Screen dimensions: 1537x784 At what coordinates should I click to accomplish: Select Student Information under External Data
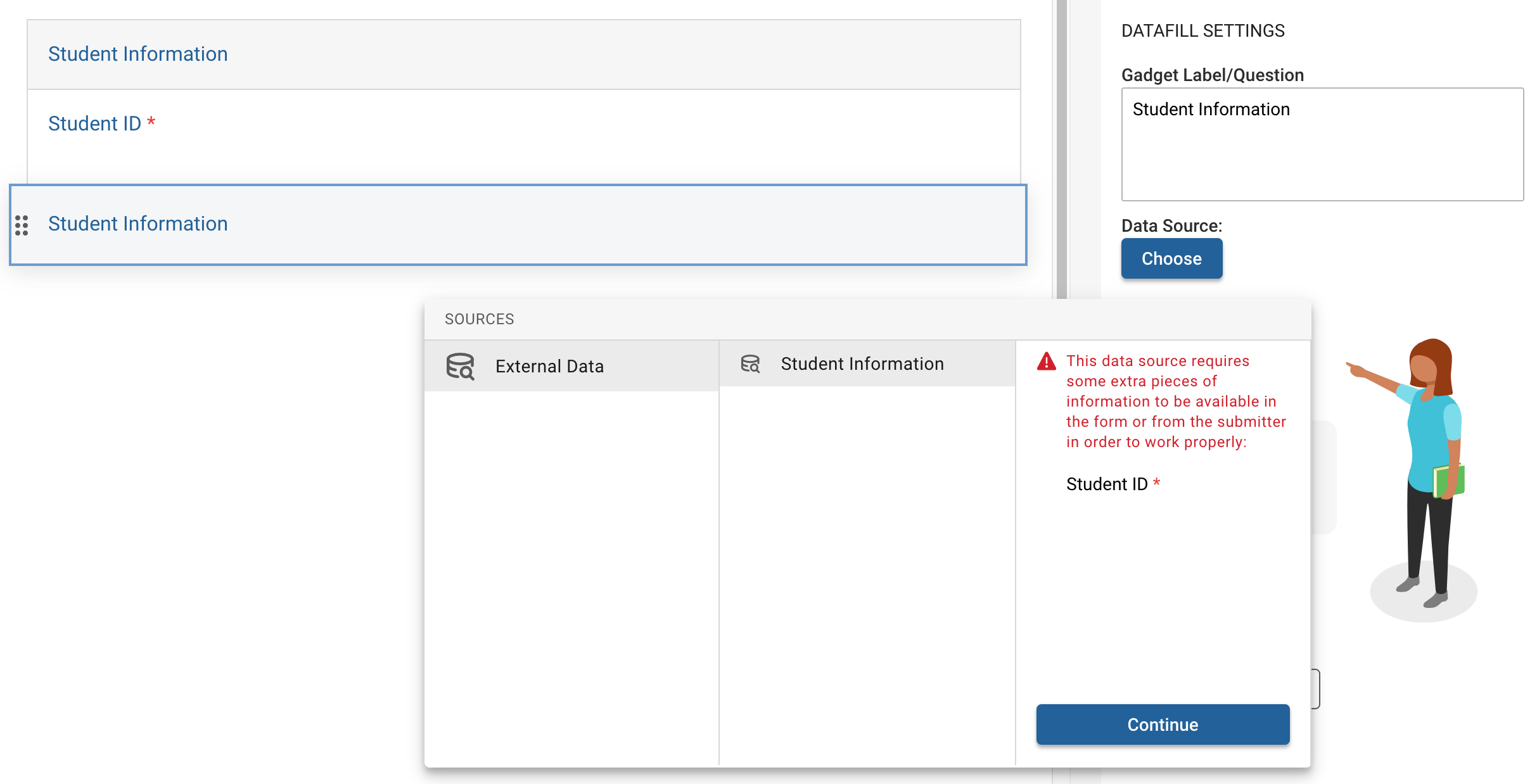click(x=862, y=364)
